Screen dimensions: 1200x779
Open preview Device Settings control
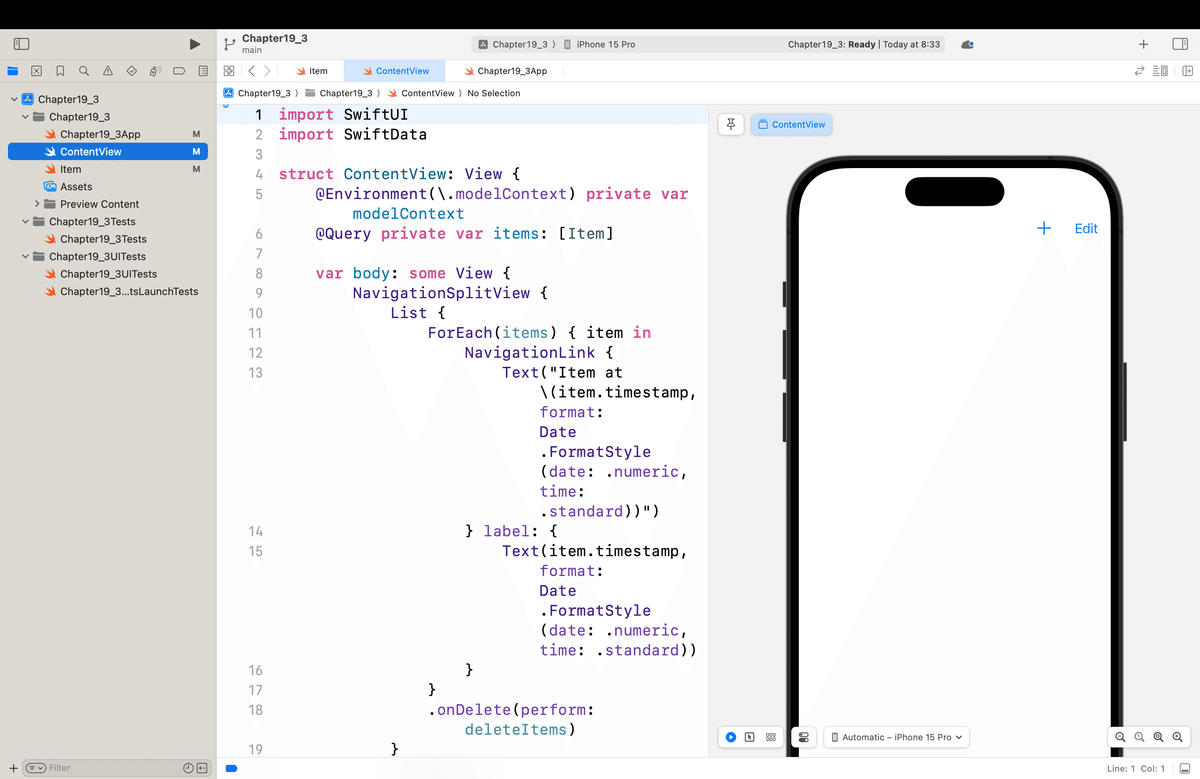(x=804, y=737)
